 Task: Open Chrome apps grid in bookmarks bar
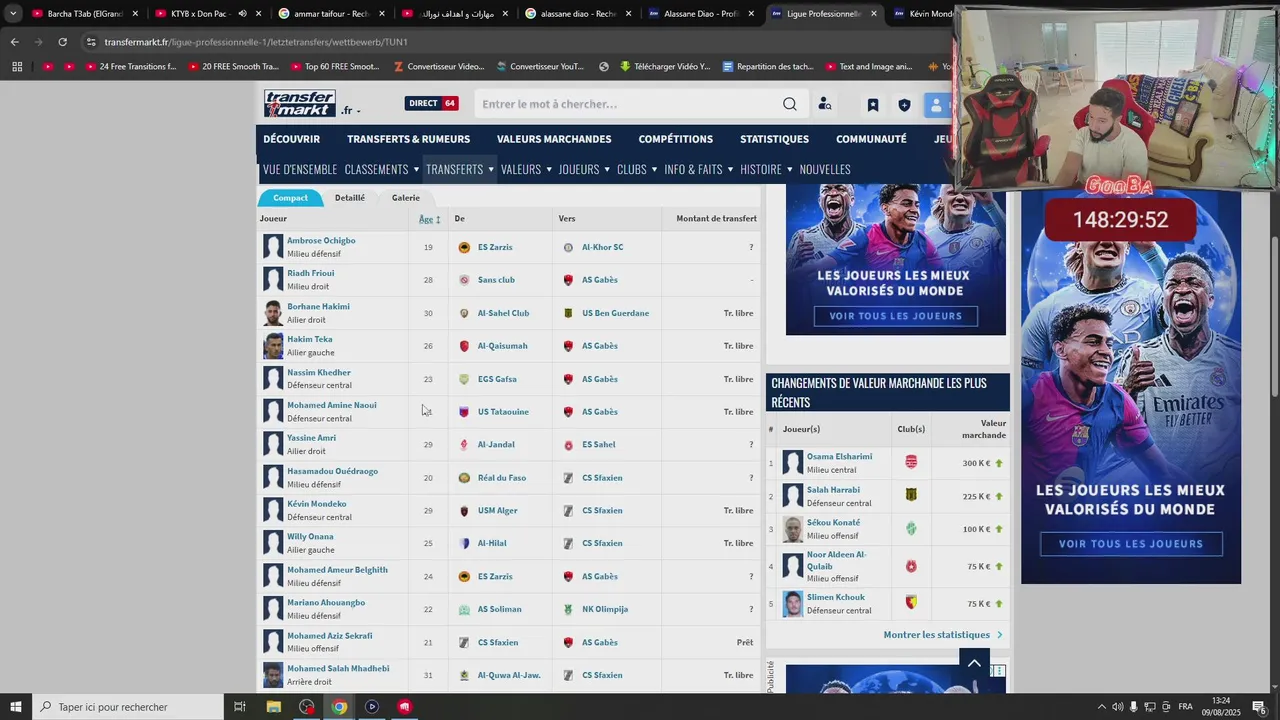tap(17, 67)
